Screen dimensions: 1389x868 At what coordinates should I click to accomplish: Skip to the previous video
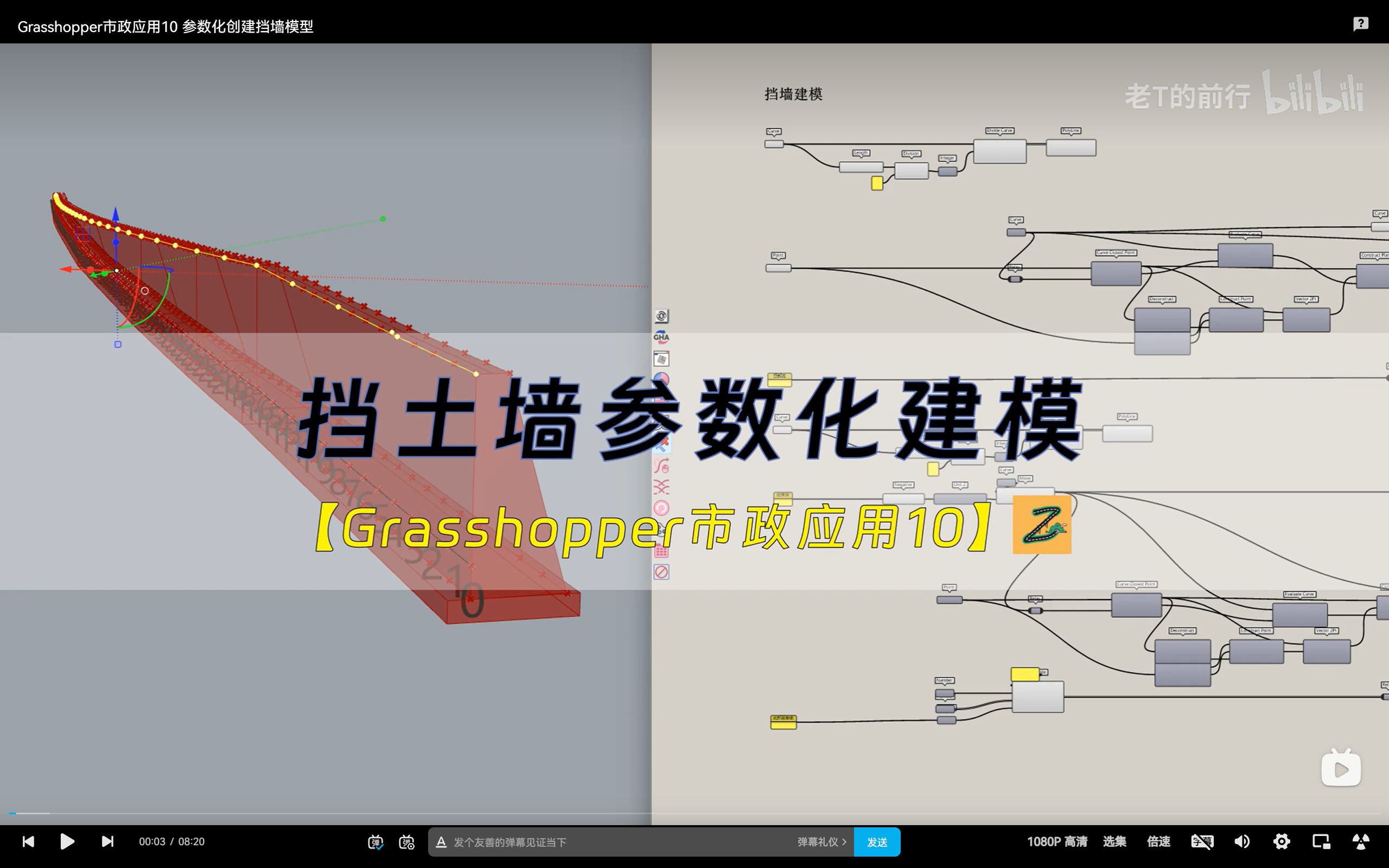(28, 841)
